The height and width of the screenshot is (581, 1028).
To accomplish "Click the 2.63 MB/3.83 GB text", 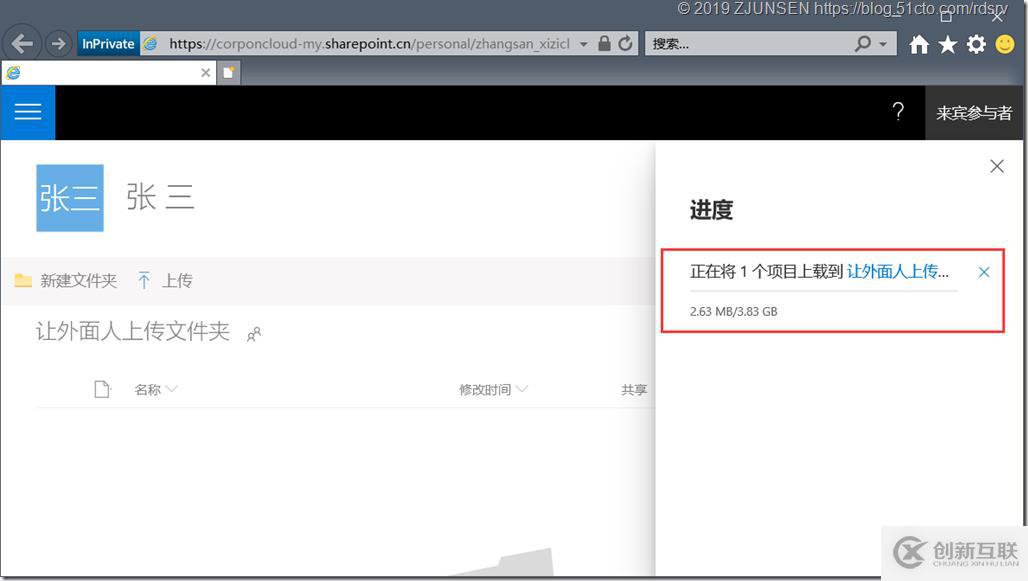I will (x=733, y=311).
